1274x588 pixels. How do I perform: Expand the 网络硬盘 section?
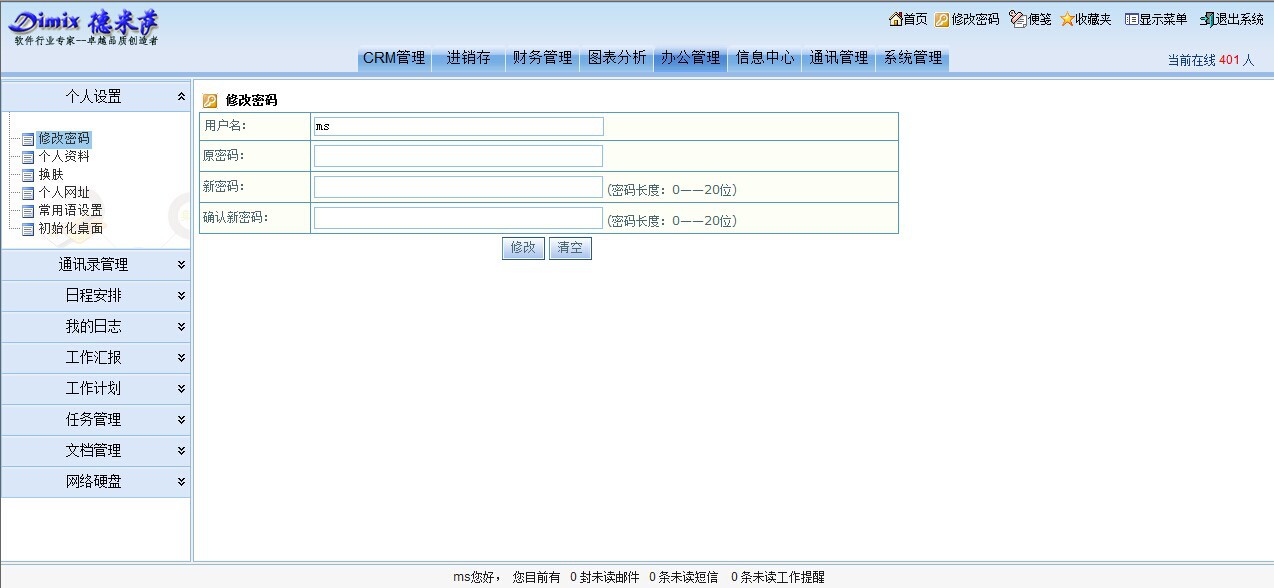181,482
